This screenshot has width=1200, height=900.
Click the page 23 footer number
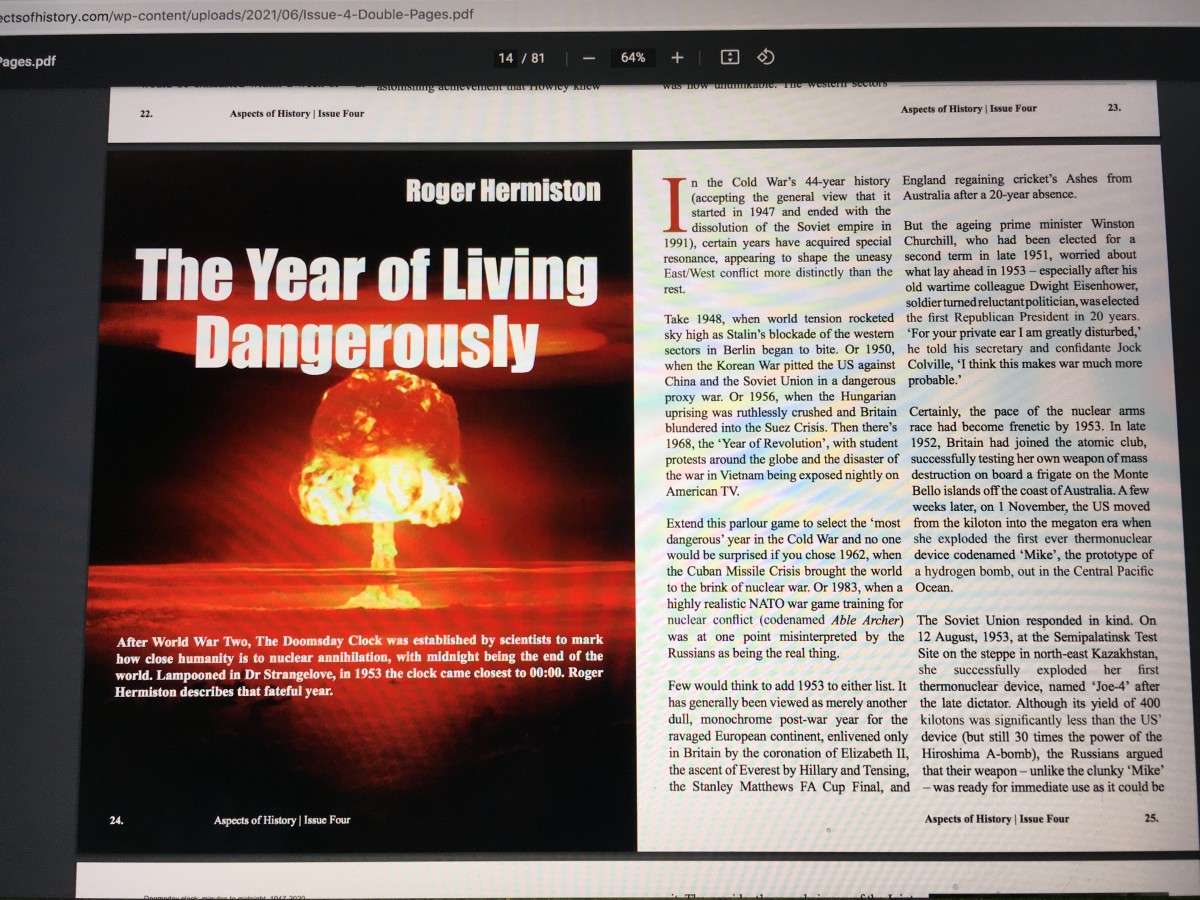tap(1114, 108)
